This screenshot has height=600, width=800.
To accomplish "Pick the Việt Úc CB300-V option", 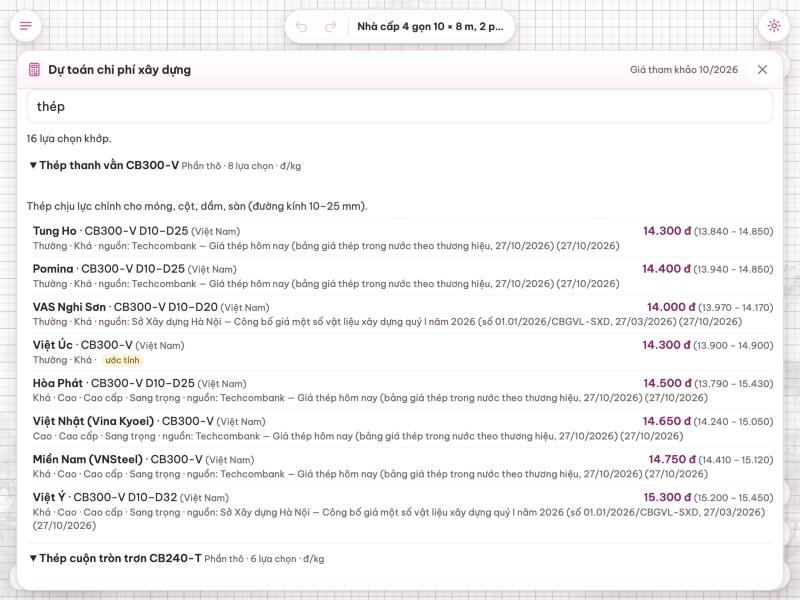I will point(403,352).
